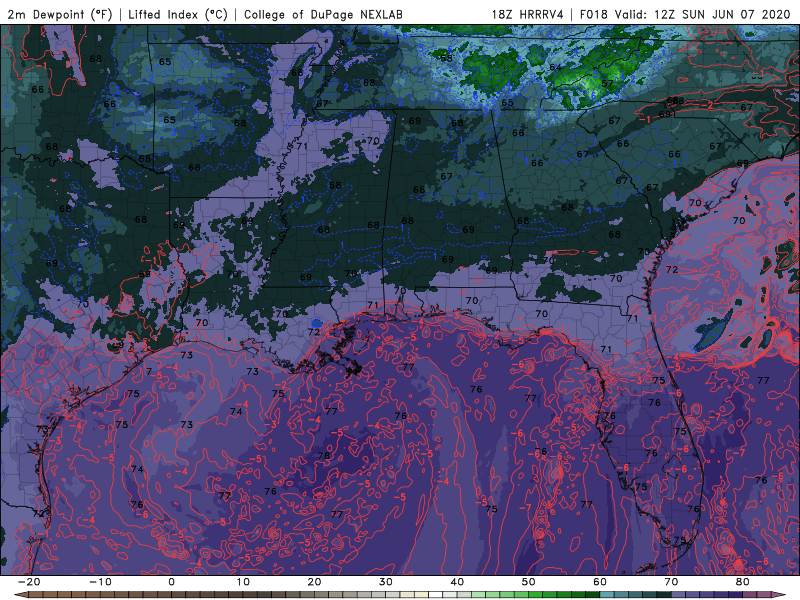Click the right arrow end of color bar
This screenshot has width=800, height=600.
click(781, 595)
